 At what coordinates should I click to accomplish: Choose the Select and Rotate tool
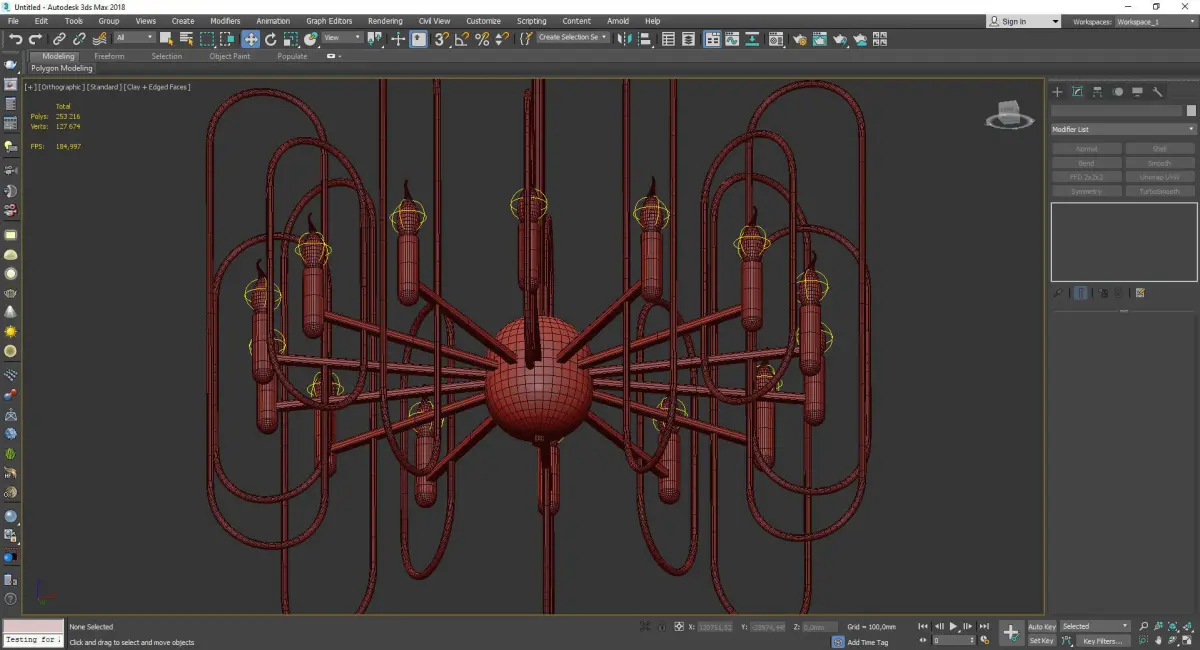[x=270, y=39]
